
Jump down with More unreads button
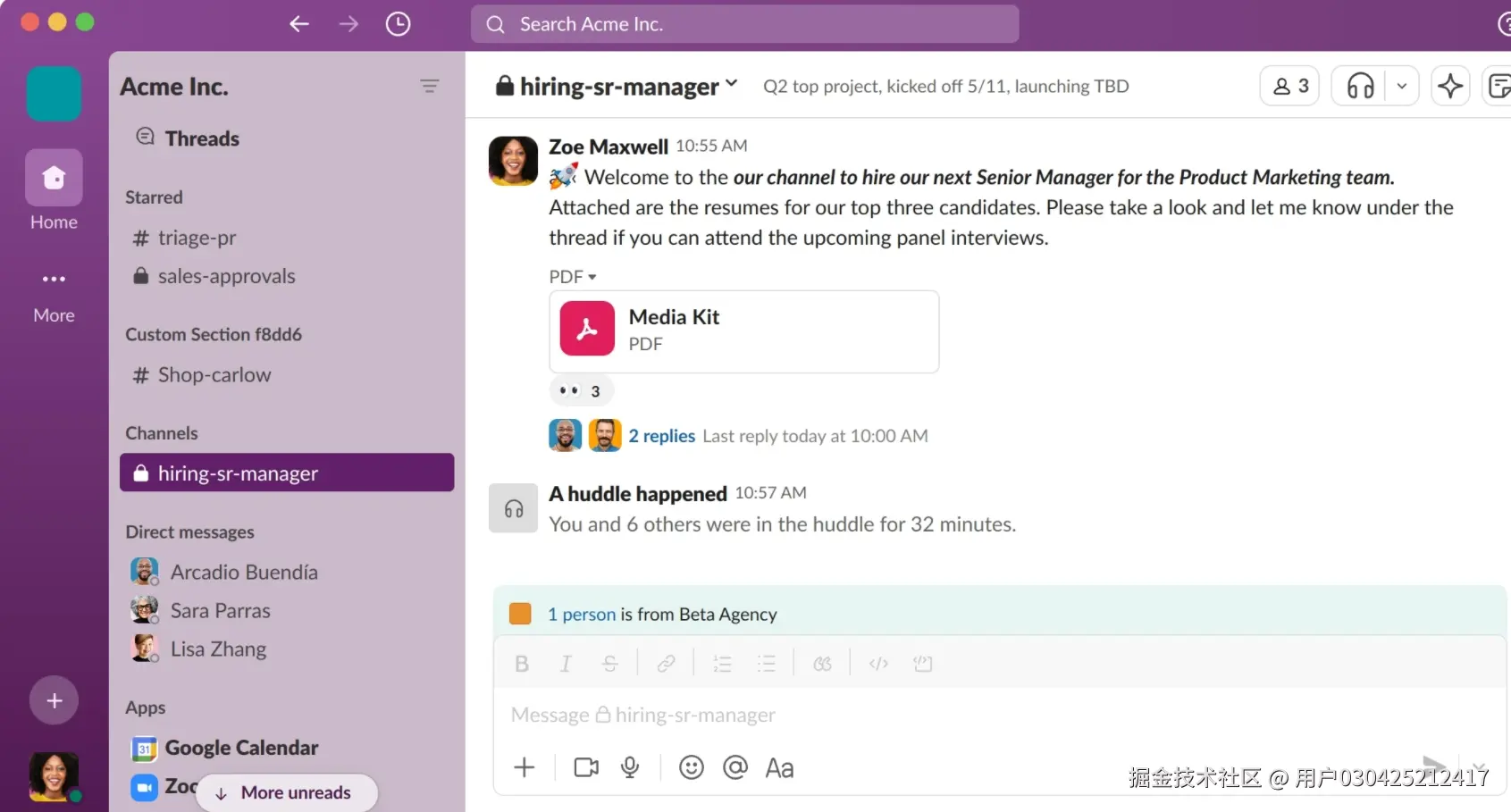[x=286, y=792]
